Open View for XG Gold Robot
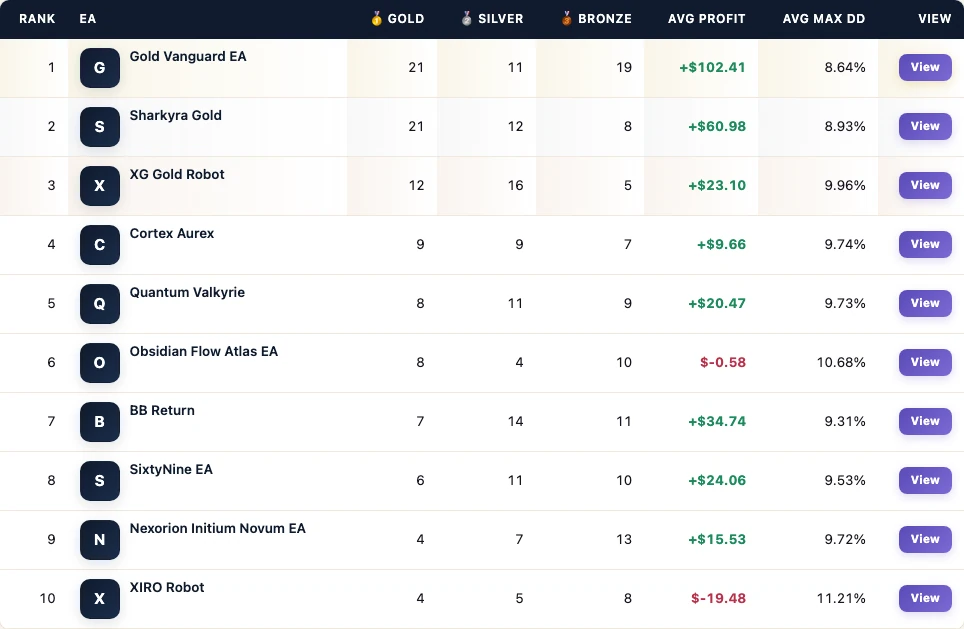 pos(925,185)
